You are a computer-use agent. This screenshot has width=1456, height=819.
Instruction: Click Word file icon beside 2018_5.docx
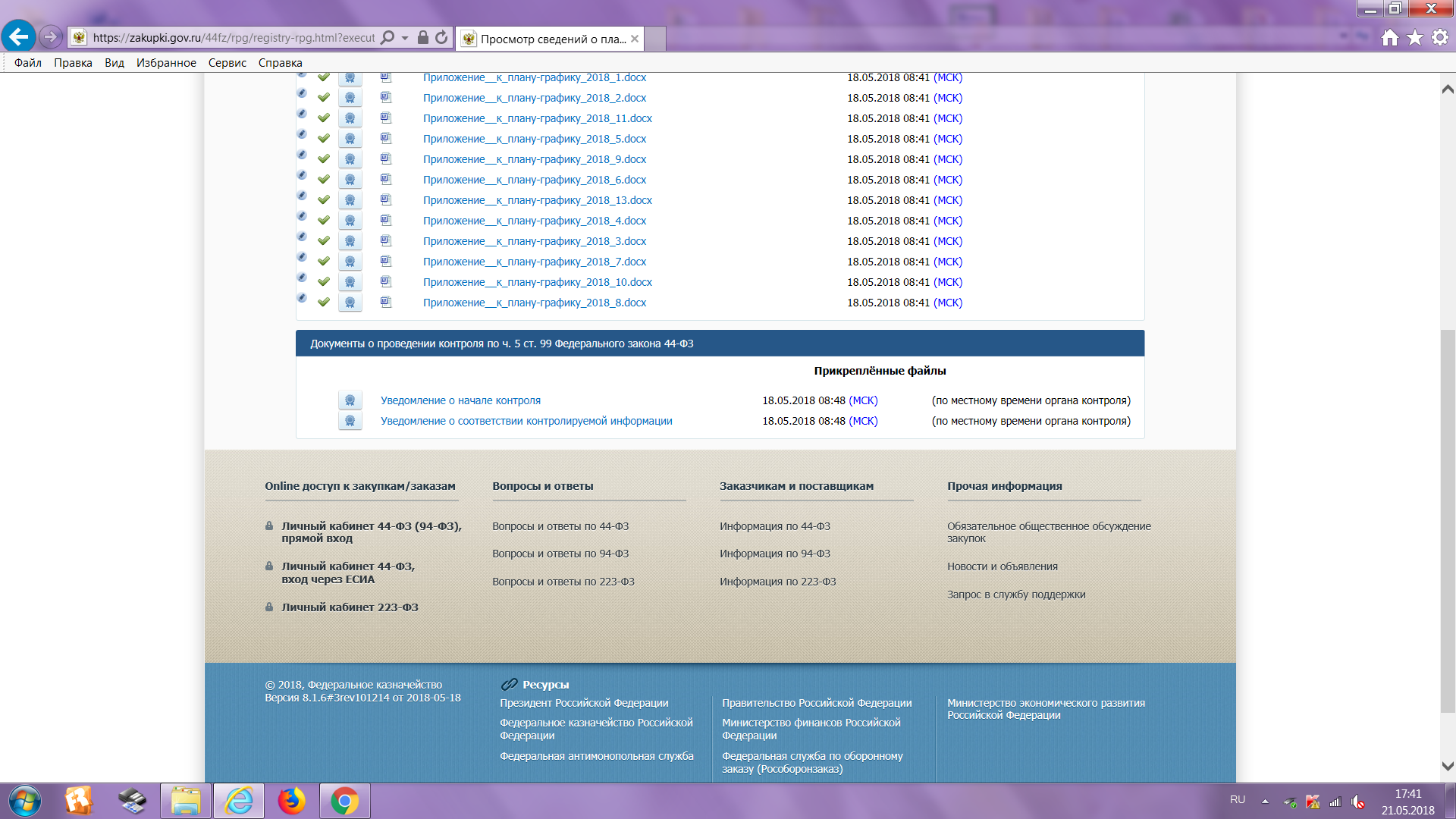[x=385, y=138]
